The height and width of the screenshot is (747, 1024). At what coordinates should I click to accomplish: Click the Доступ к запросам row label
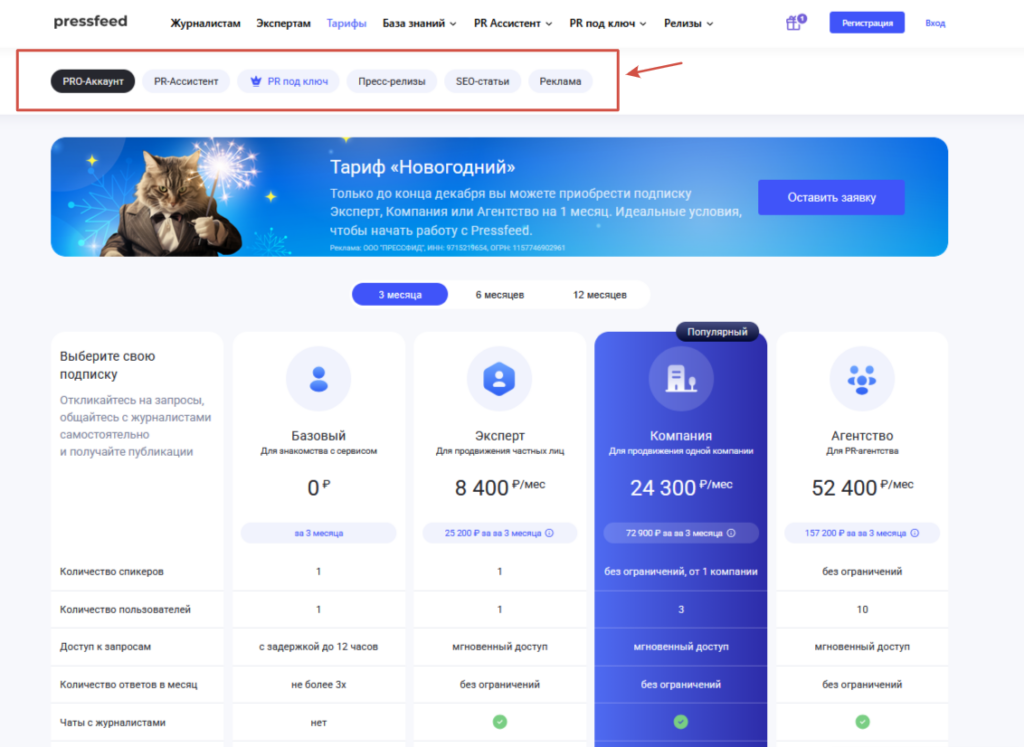105,646
